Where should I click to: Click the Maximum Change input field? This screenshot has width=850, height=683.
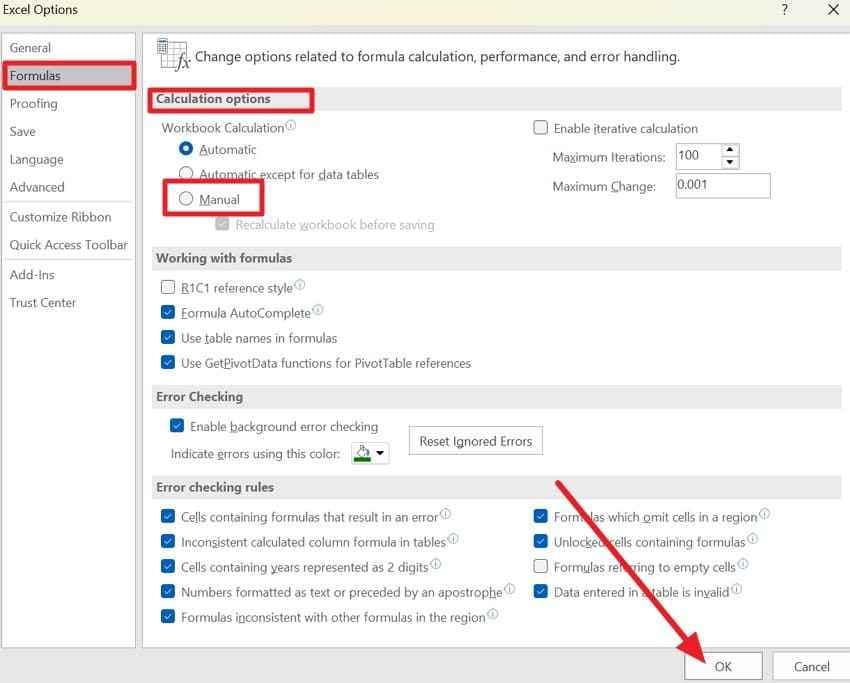point(723,185)
